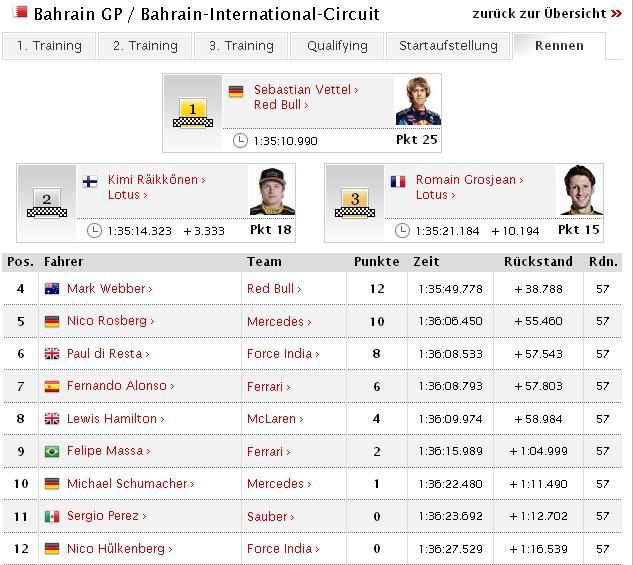
Task: Click Romain Grosjean's portrait photo
Action: [580, 190]
